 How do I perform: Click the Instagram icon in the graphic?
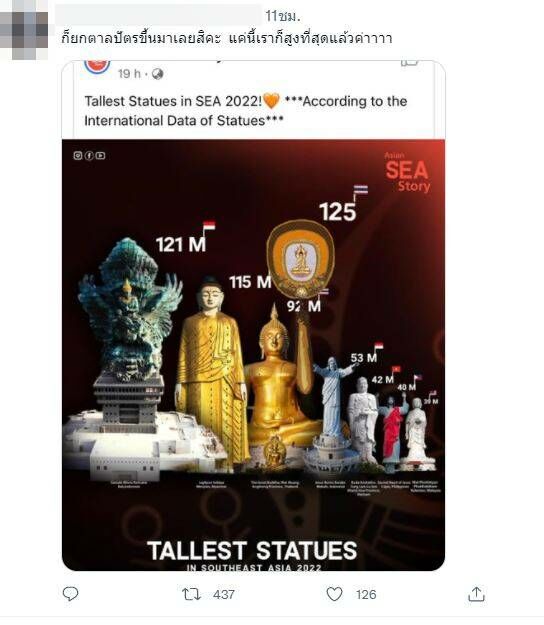pyautogui.click(x=78, y=155)
